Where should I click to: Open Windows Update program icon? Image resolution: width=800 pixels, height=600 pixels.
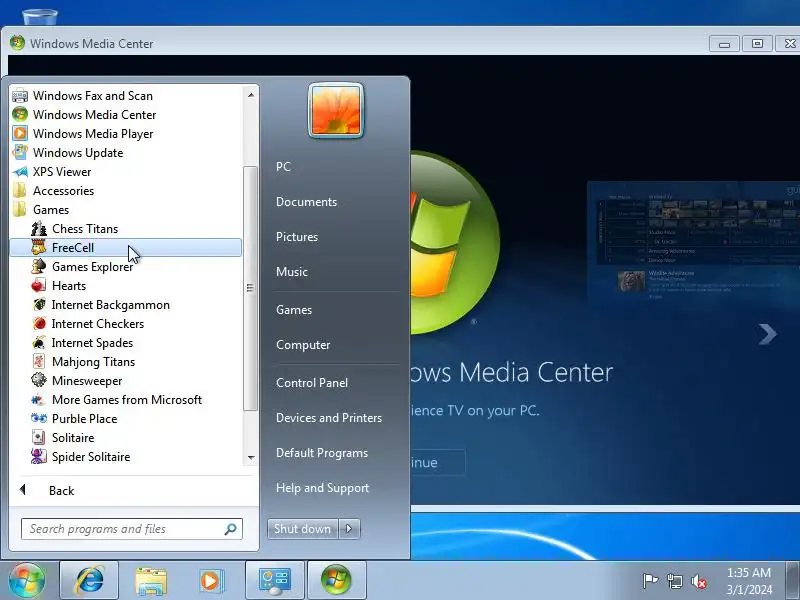(x=20, y=153)
